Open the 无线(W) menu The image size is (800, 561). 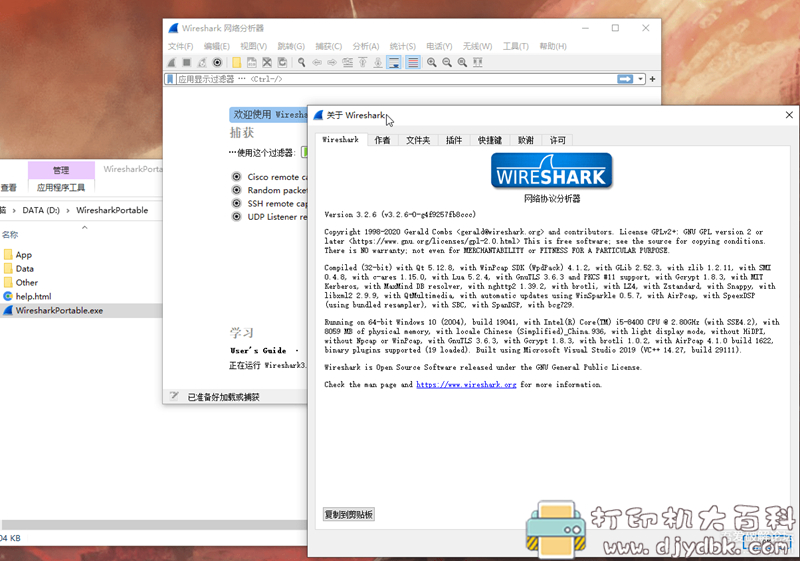tap(478, 46)
